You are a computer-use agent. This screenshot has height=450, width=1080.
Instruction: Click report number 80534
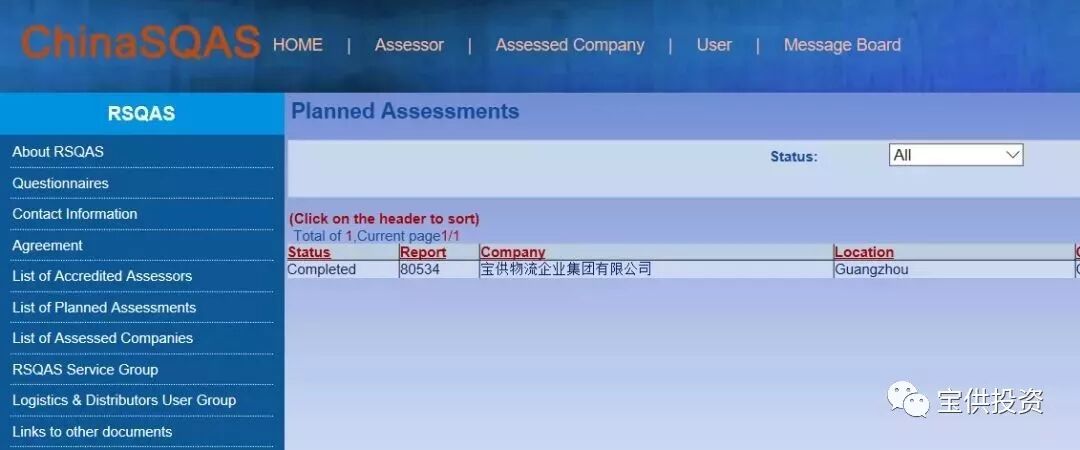(x=419, y=269)
